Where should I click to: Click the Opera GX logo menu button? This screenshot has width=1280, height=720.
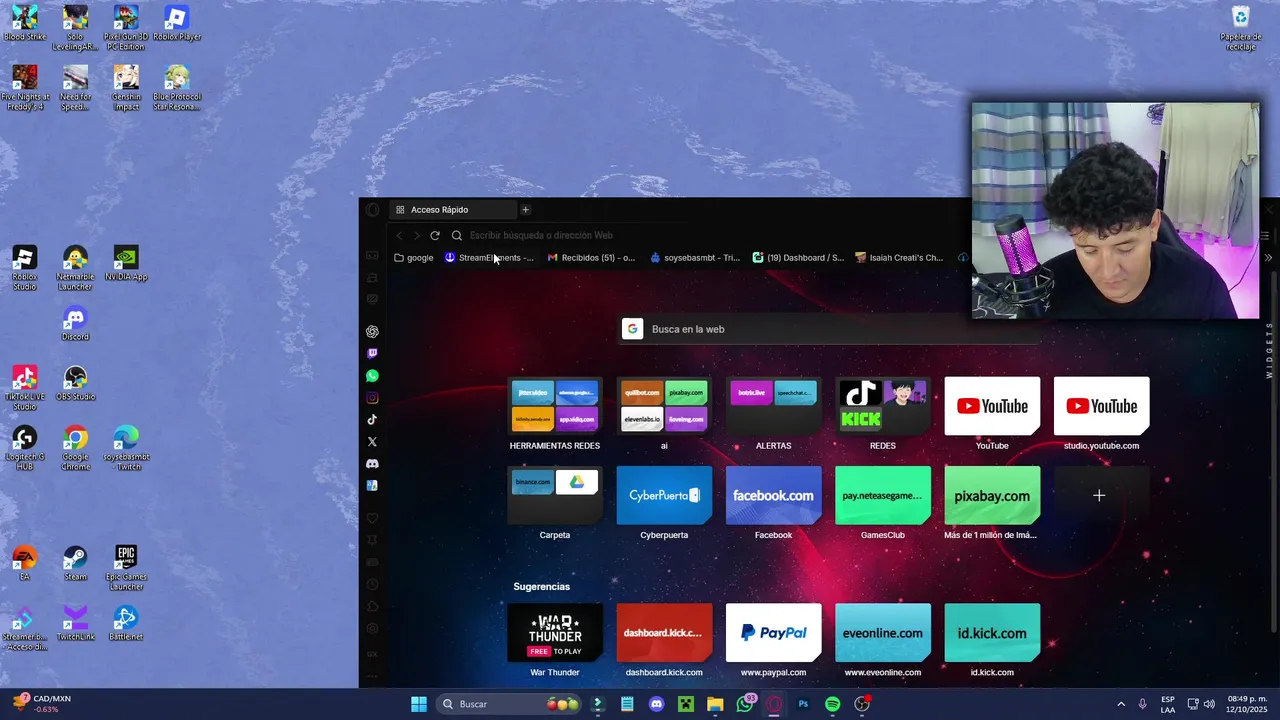372,210
